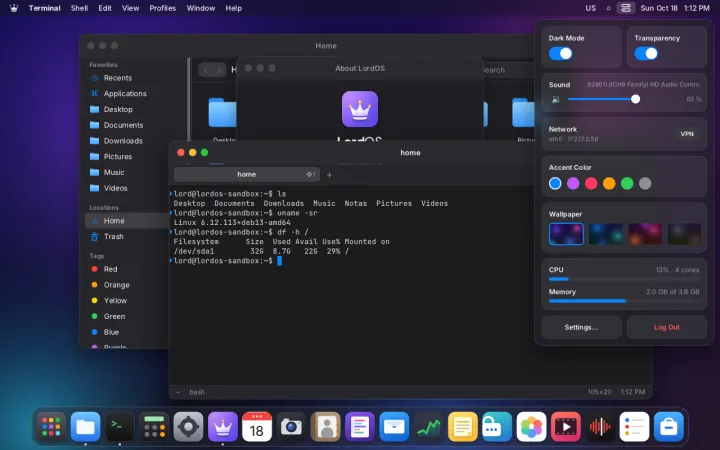Click the crown system menu icon in menu bar
Image resolution: width=720 pixels, height=450 pixels.
tap(14, 8)
